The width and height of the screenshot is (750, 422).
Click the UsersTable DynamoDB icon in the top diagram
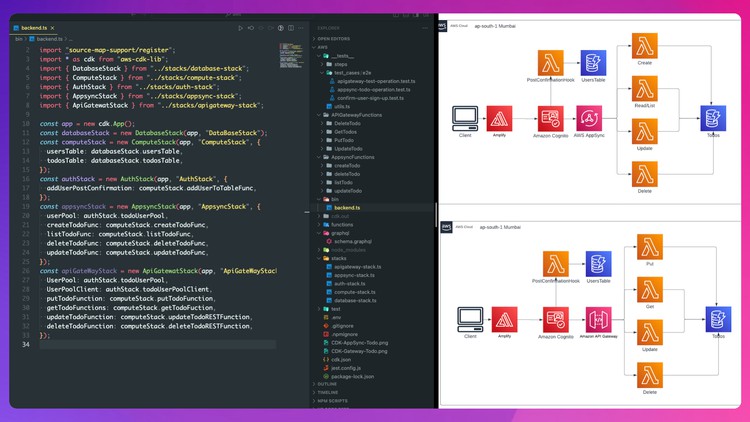[593, 63]
